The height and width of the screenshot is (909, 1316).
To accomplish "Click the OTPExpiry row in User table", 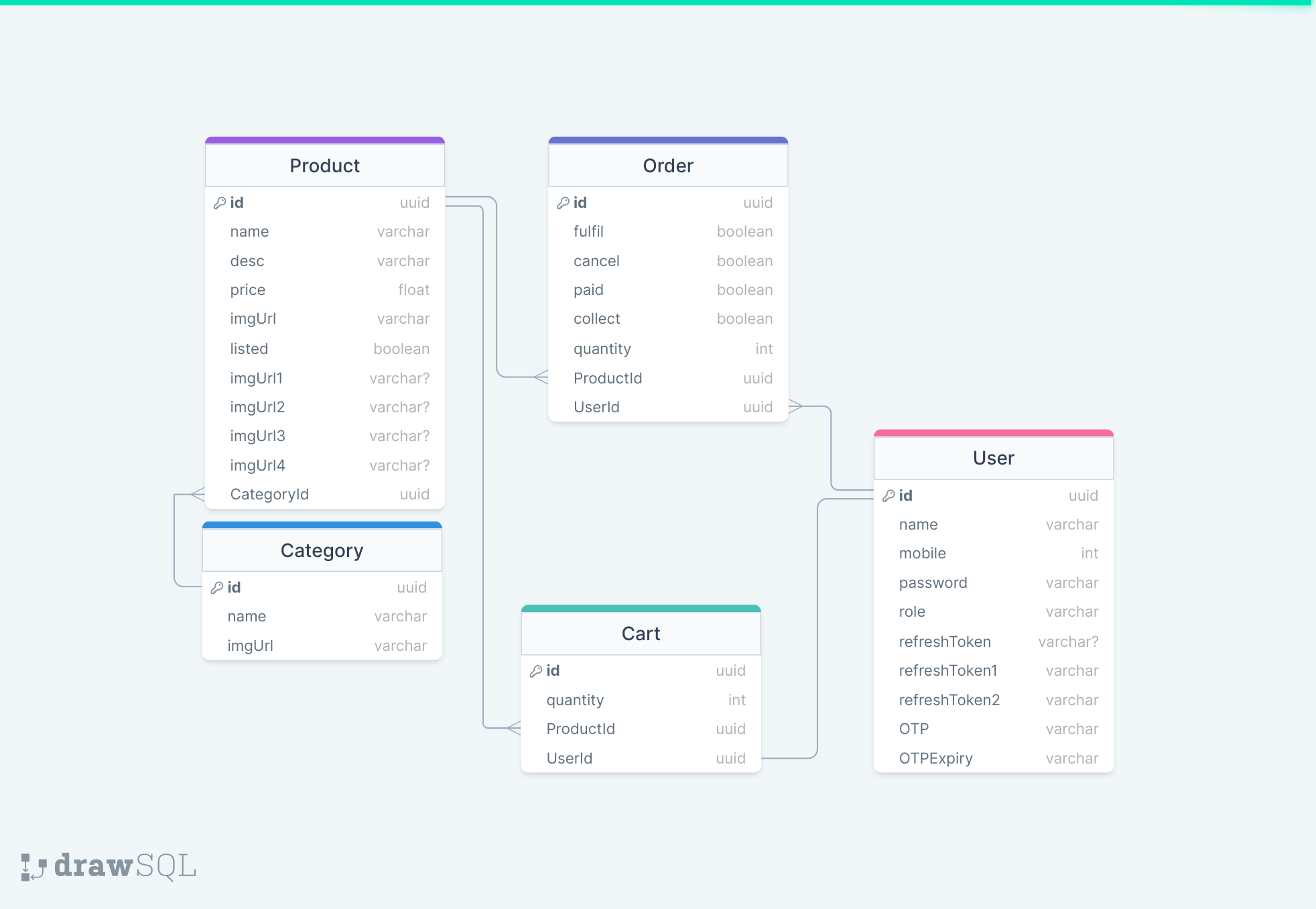I will coord(935,758).
